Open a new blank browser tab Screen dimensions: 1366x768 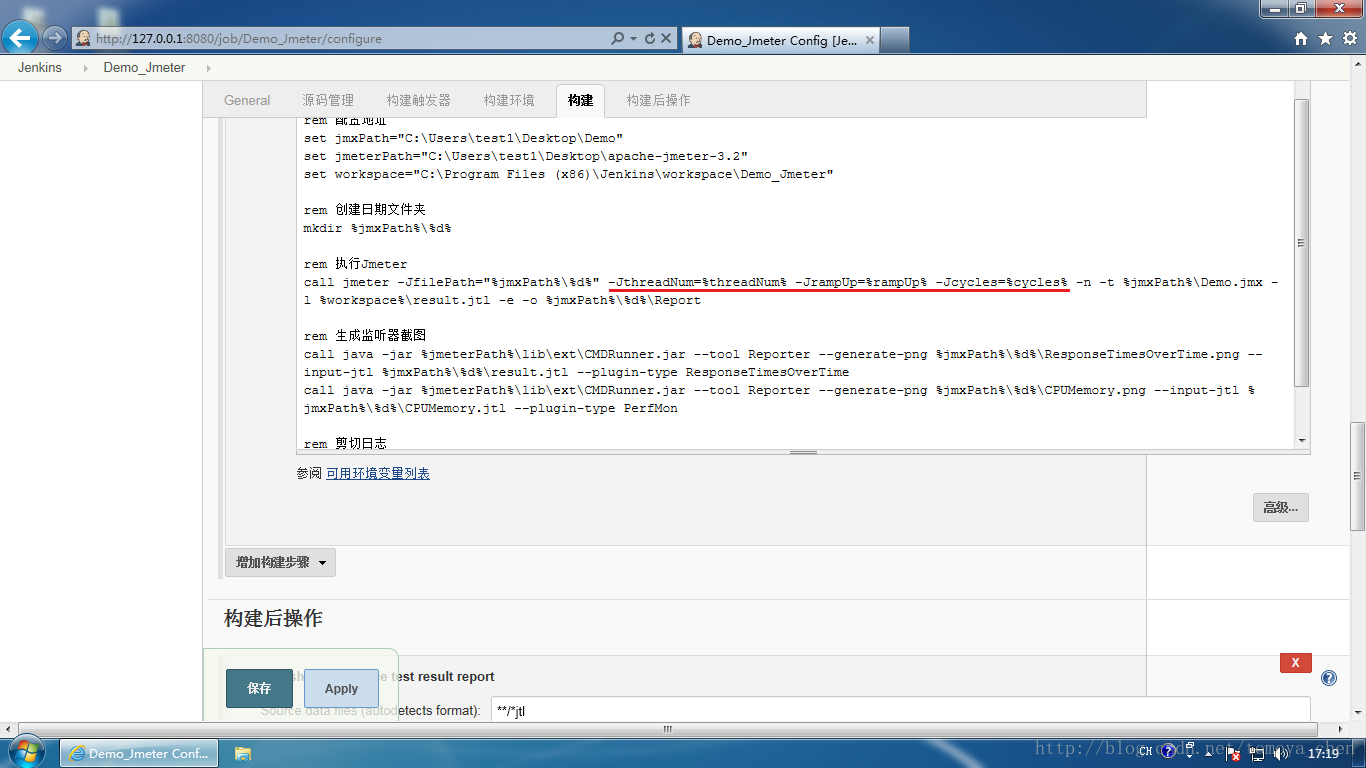[x=895, y=40]
